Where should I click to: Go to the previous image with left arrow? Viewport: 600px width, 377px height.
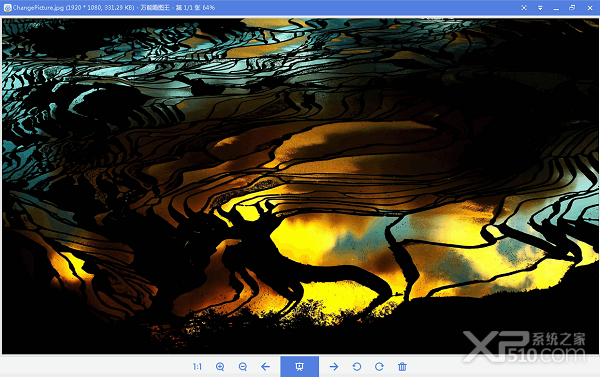[x=266, y=367]
